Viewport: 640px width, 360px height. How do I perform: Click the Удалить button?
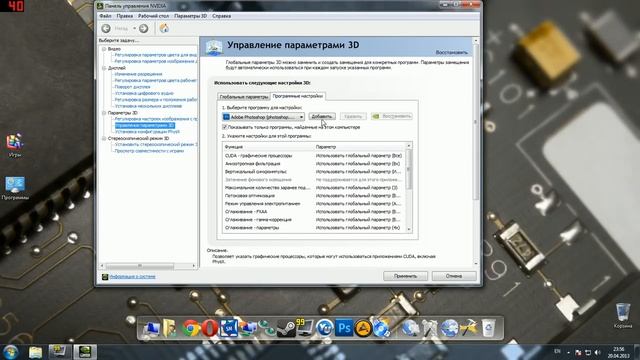[x=353, y=116]
